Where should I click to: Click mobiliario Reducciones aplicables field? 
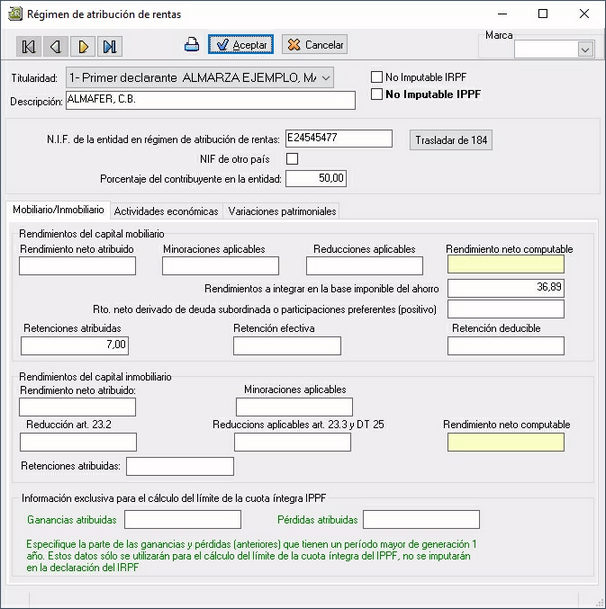pos(364,266)
